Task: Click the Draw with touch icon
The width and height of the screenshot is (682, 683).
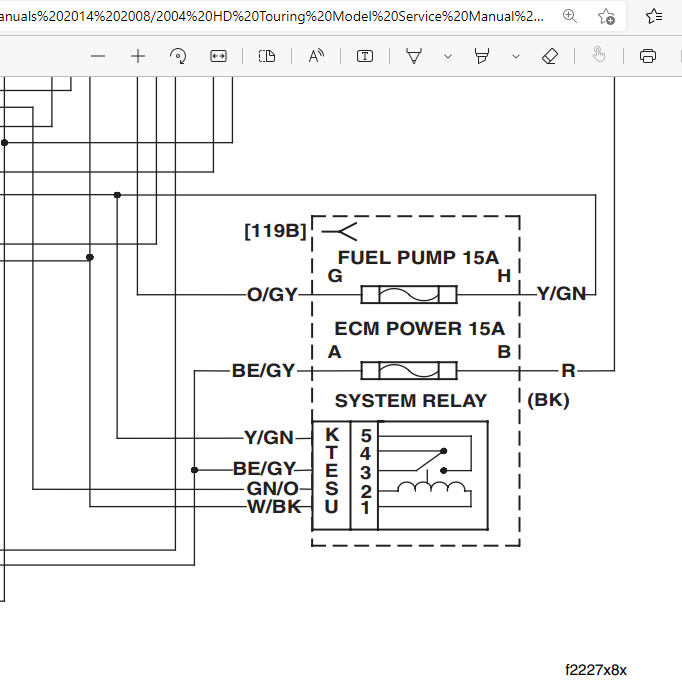Action: pyautogui.click(x=599, y=56)
